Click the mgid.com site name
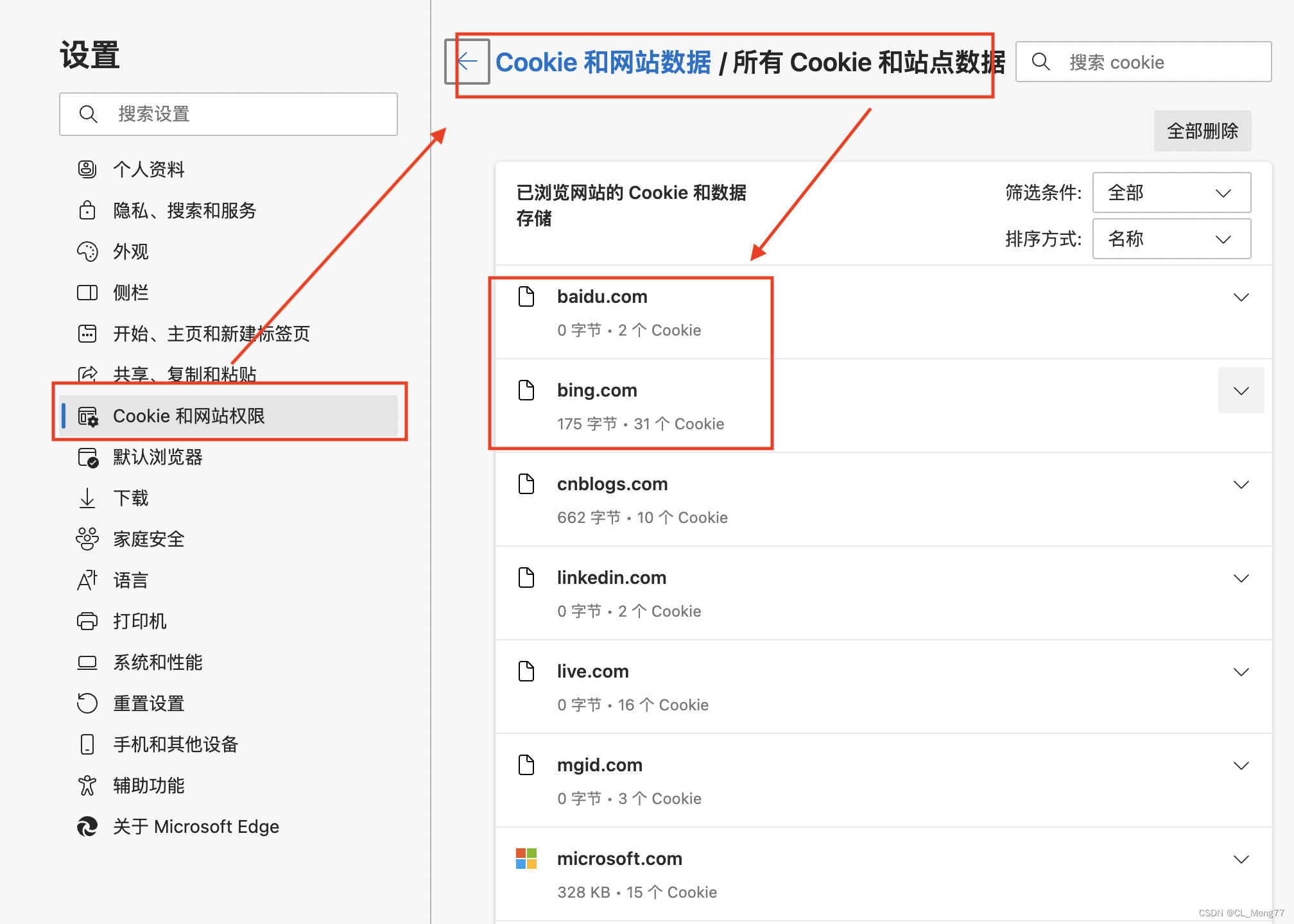 600,765
